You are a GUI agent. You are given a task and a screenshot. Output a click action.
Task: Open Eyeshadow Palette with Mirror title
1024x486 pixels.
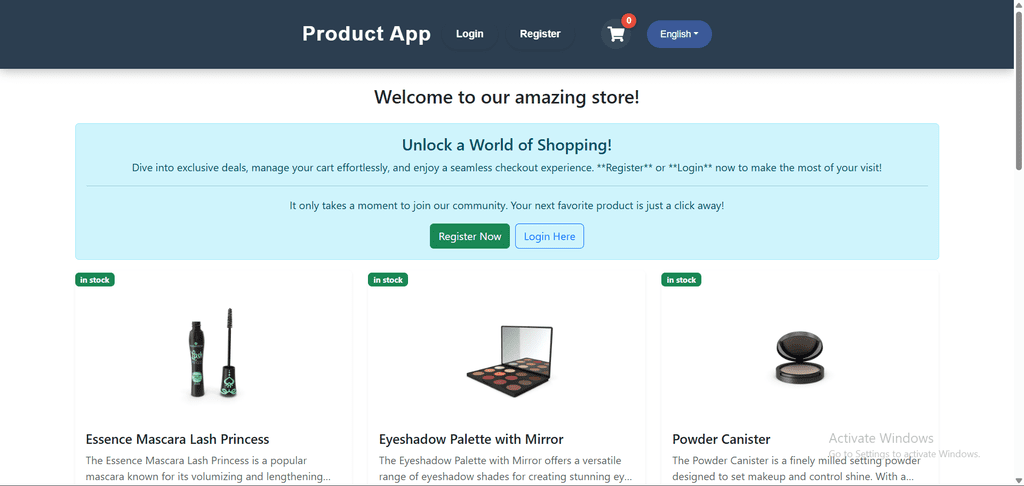pyautogui.click(x=471, y=439)
